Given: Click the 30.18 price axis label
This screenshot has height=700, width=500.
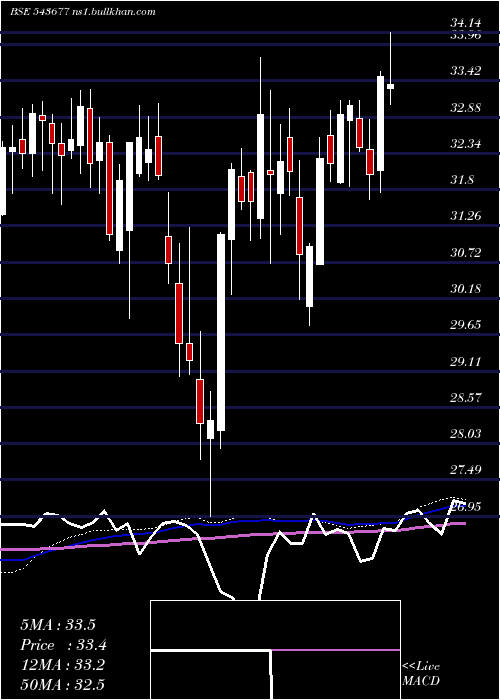Looking at the screenshot, I should coord(466,288).
